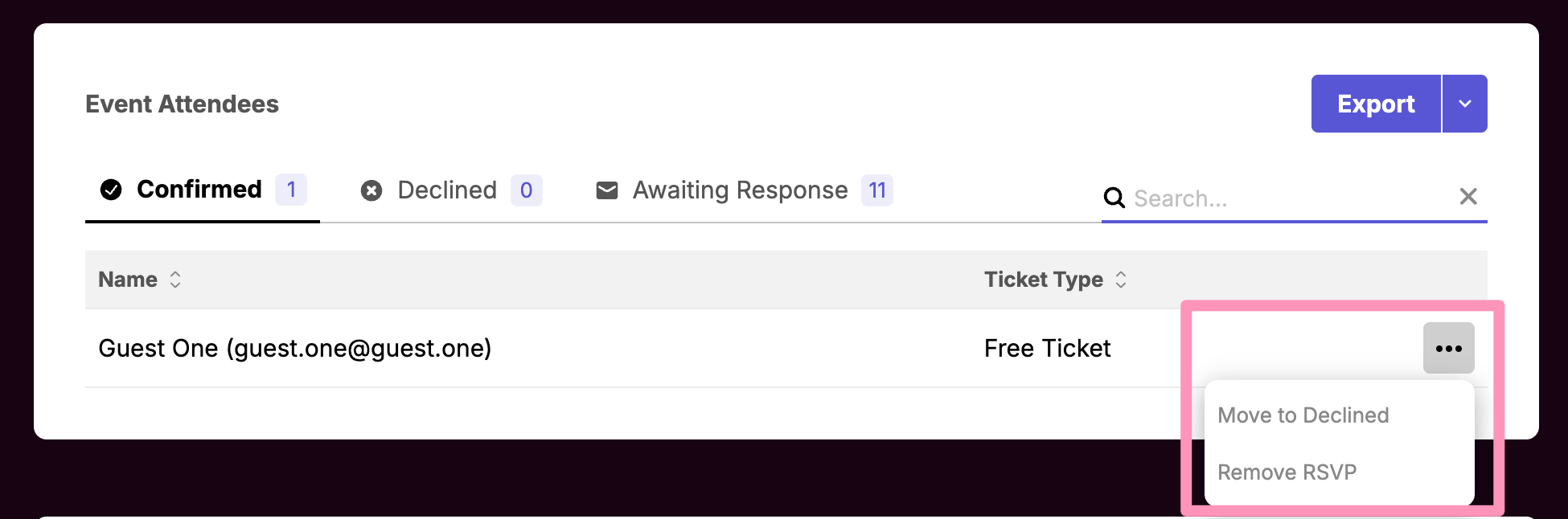Select Move to Declined from menu
This screenshot has width=1568, height=519.
[x=1303, y=415]
